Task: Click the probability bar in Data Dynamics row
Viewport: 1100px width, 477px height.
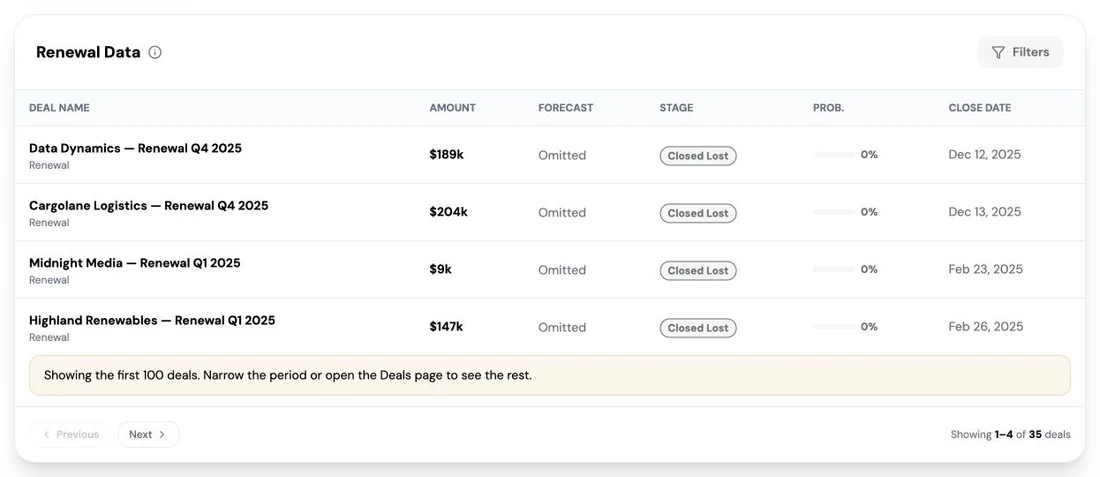Action: point(833,155)
